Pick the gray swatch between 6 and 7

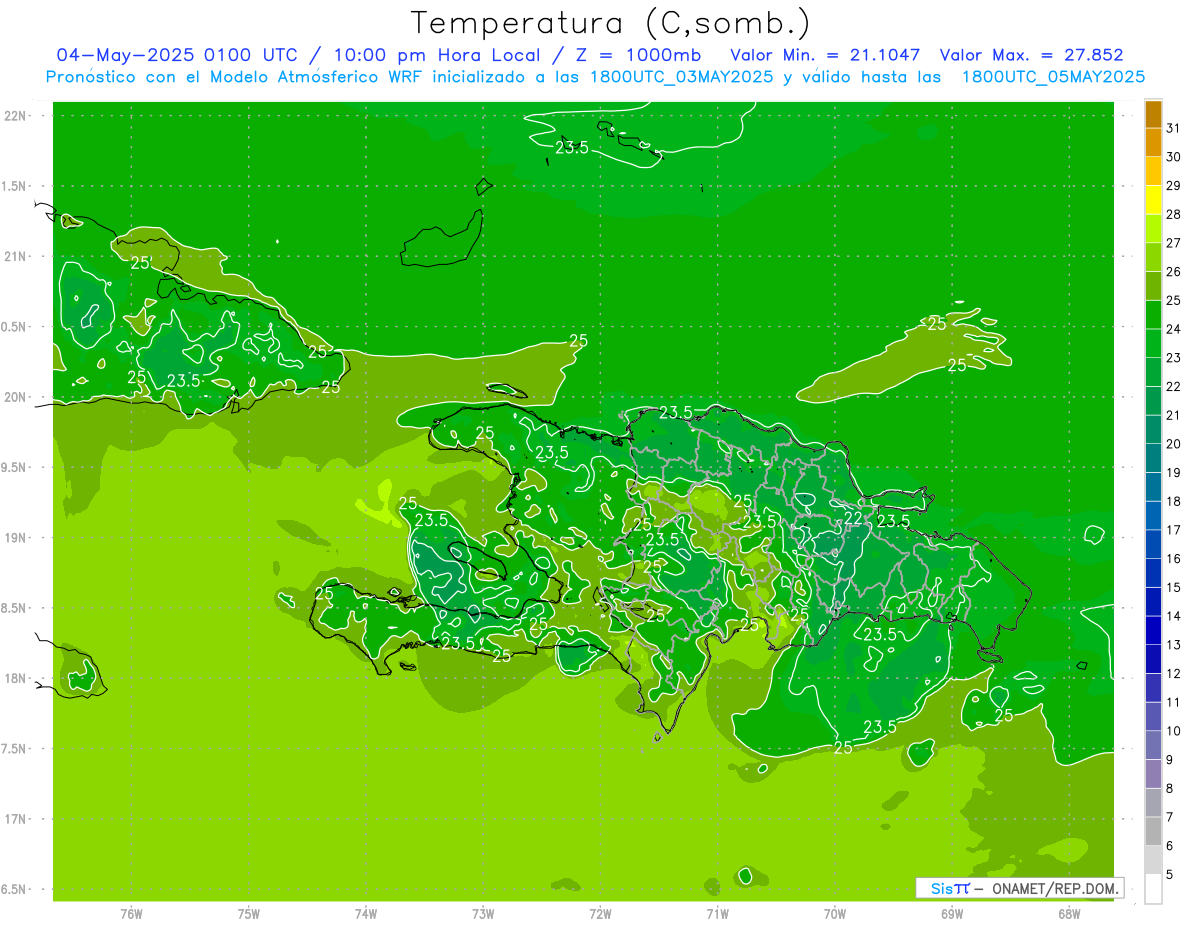tap(1154, 831)
